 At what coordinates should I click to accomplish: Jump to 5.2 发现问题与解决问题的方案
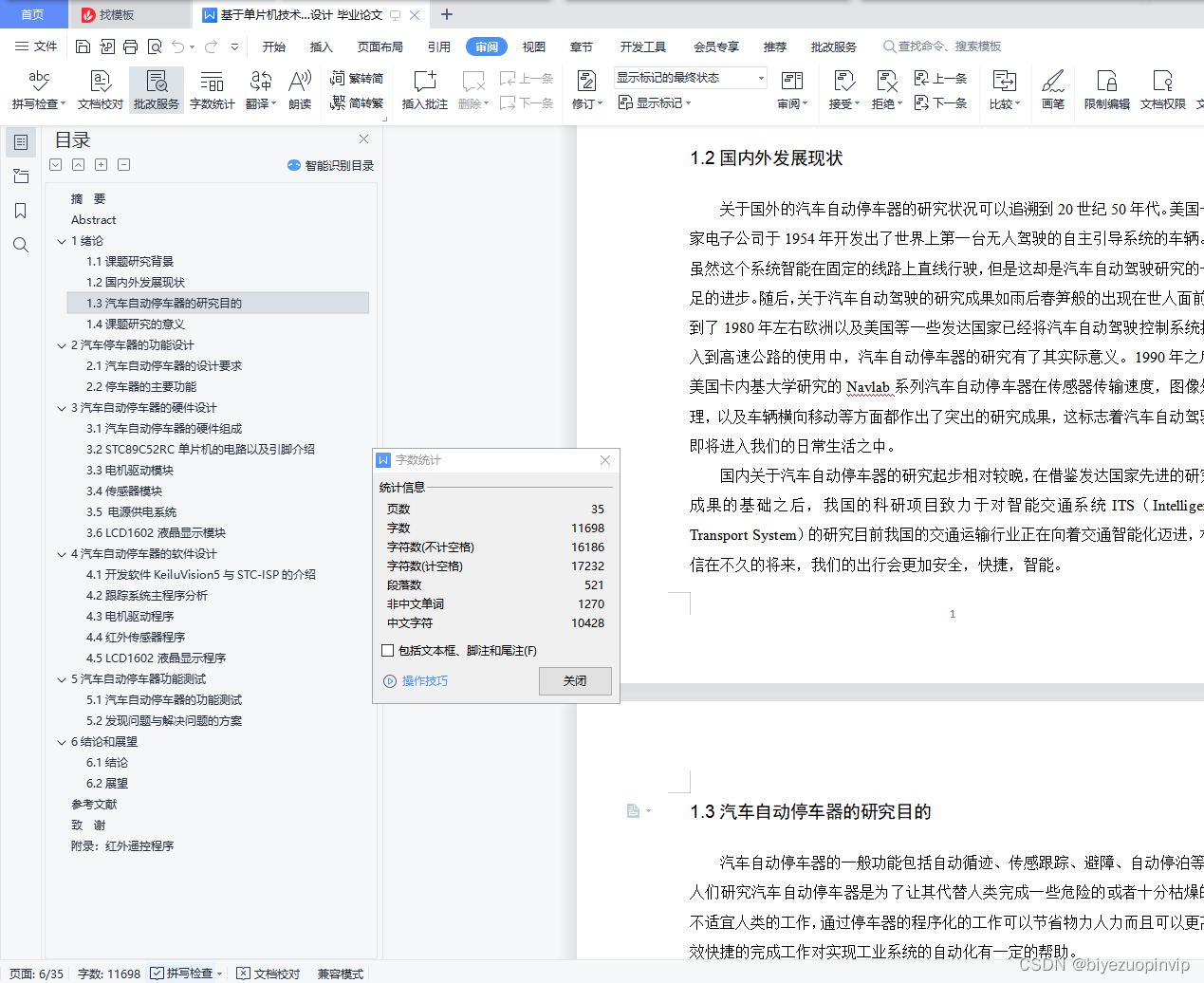[164, 721]
